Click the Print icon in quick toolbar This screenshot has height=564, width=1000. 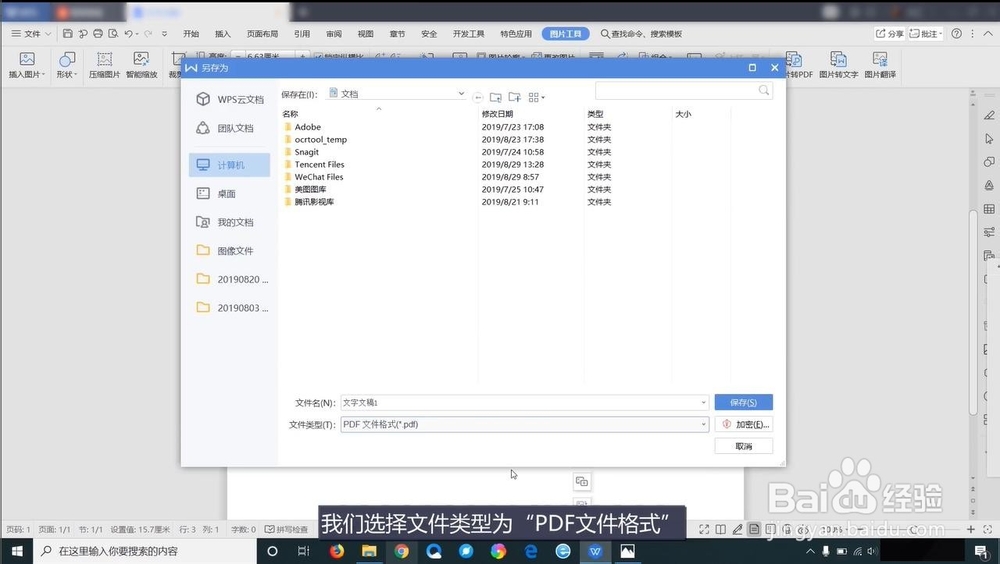[98, 33]
